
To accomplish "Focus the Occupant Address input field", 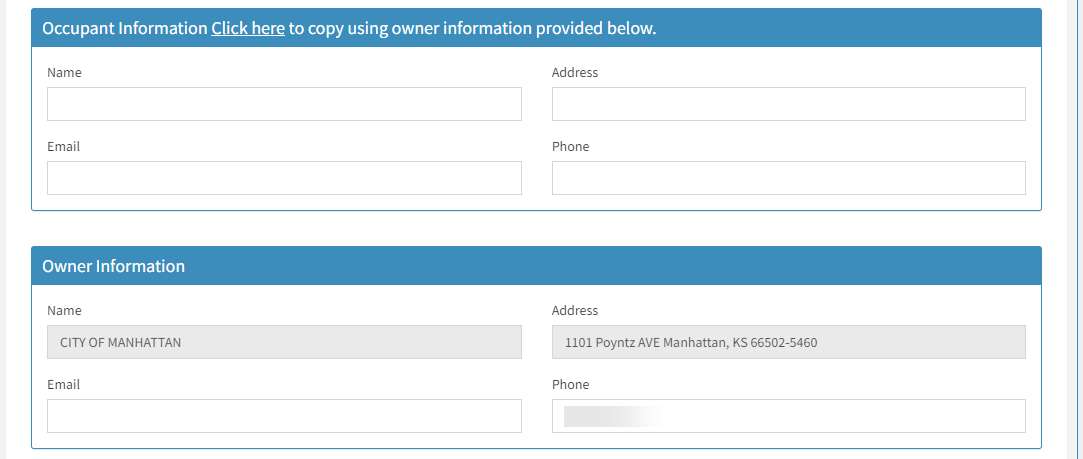I will [x=789, y=104].
